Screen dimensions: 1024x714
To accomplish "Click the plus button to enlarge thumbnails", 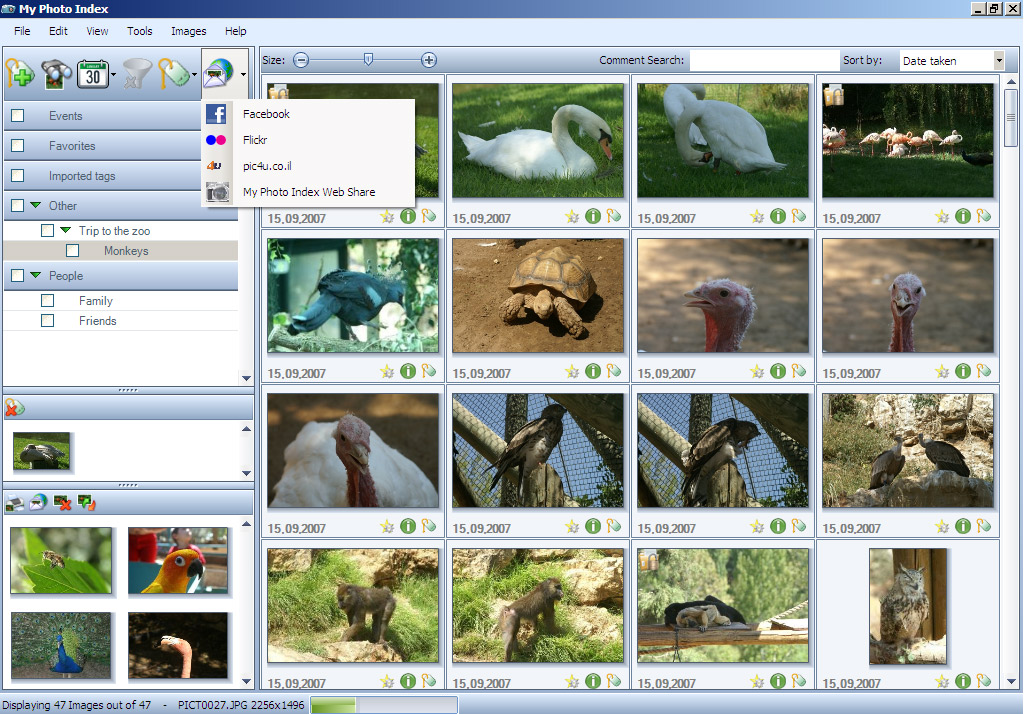I will pyautogui.click(x=428, y=60).
